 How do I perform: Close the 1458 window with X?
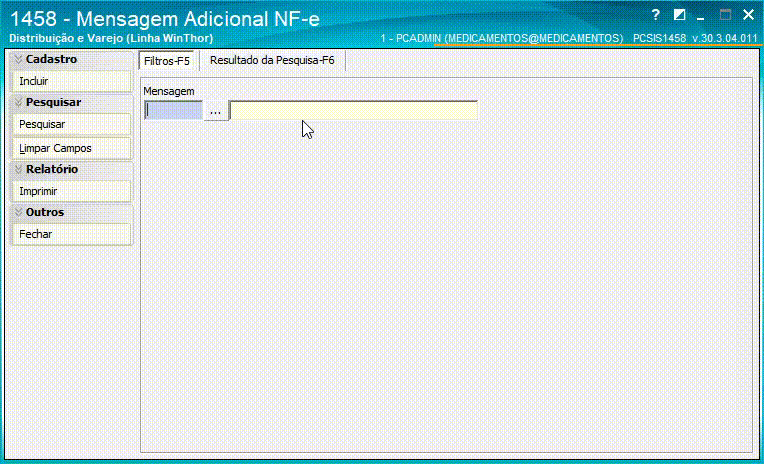pos(748,15)
